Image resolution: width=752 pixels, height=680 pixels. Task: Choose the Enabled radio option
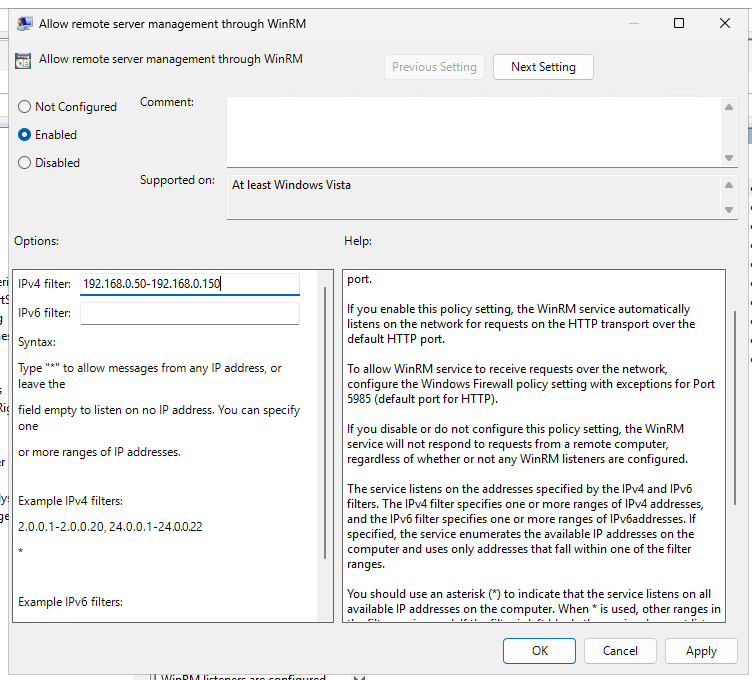[x=25, y=135]
